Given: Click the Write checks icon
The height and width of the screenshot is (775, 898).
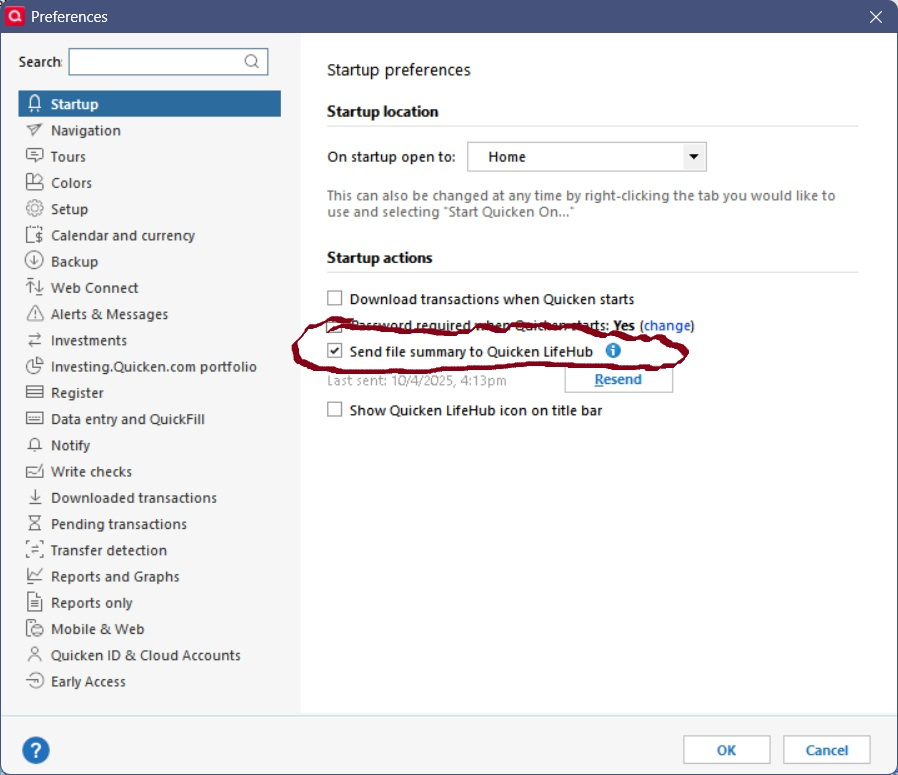Looking at the screenshot, I should [34, 471].
